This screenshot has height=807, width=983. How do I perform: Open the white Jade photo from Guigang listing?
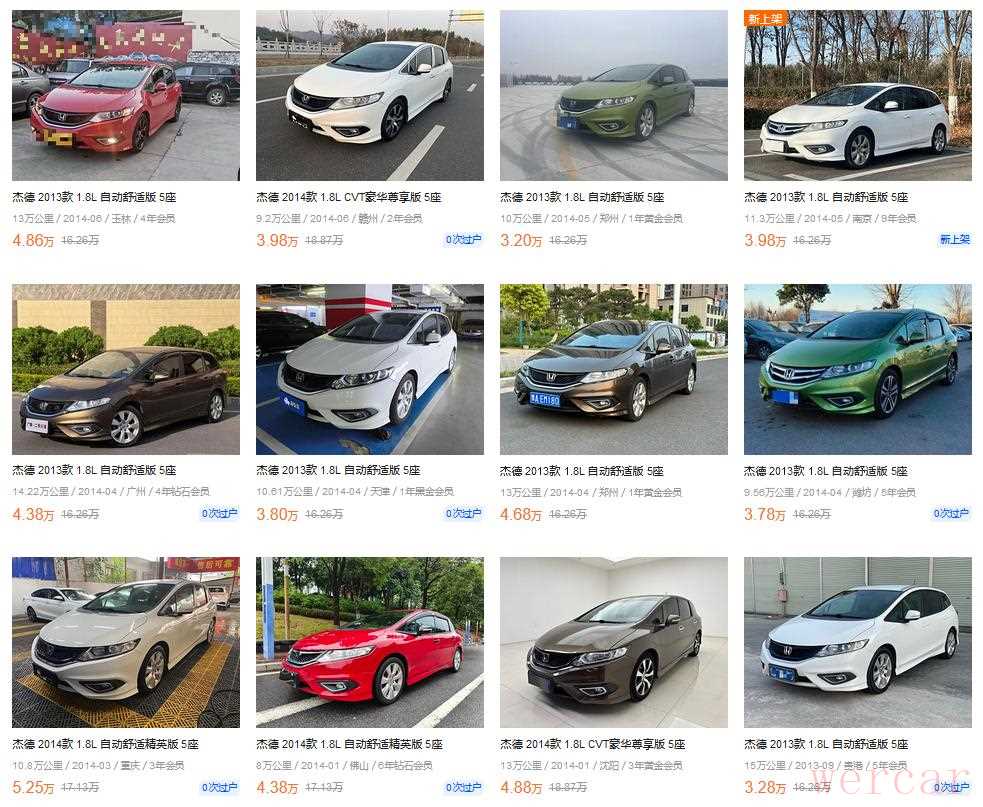pyautogui.click(x=858, y=643)
